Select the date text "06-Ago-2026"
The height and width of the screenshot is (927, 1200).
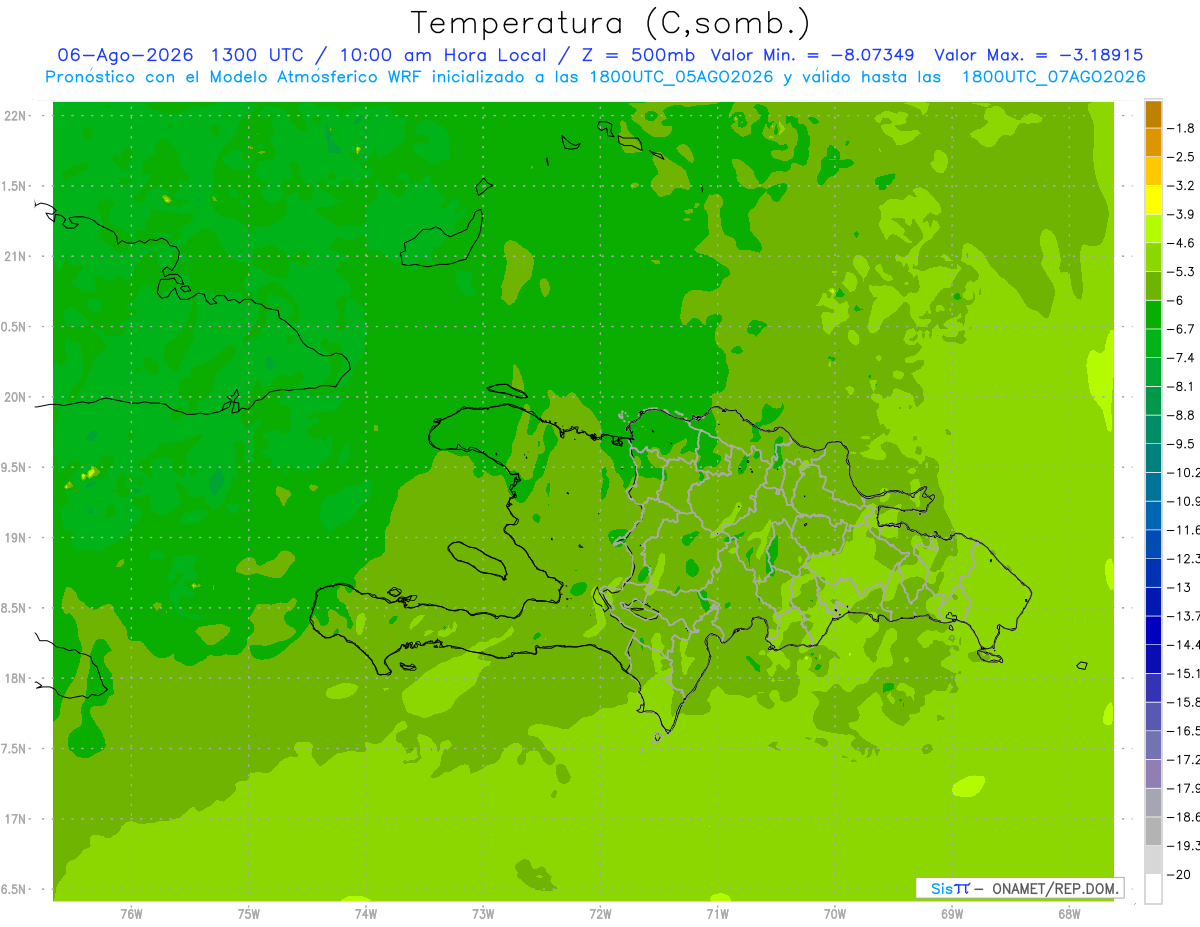[127, 55]
